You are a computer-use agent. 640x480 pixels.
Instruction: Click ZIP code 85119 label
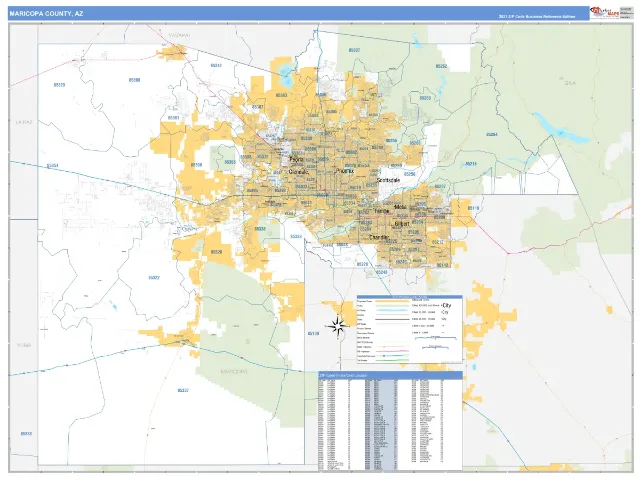click(473, 208)
